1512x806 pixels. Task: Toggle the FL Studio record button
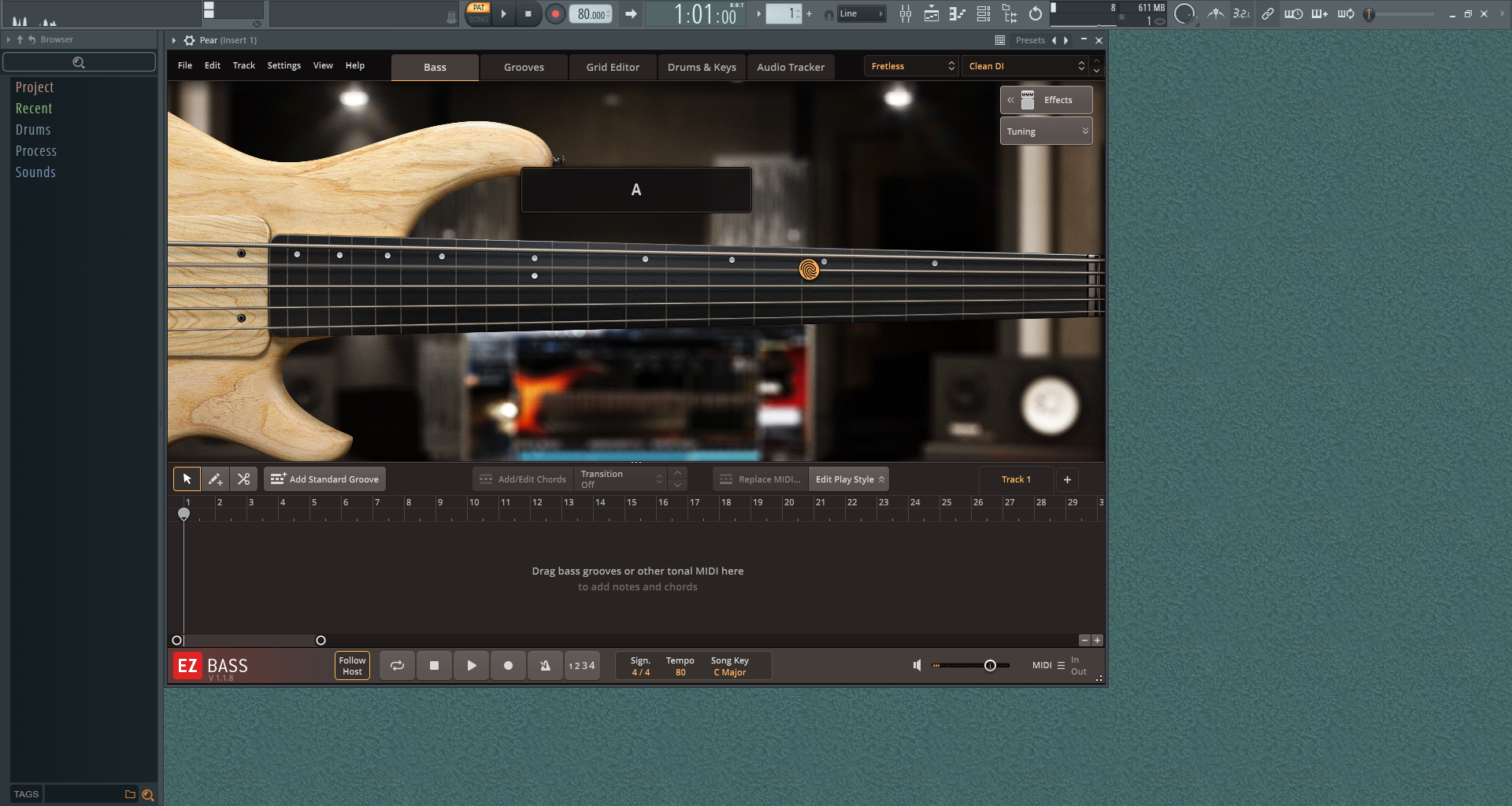(555, 13)
